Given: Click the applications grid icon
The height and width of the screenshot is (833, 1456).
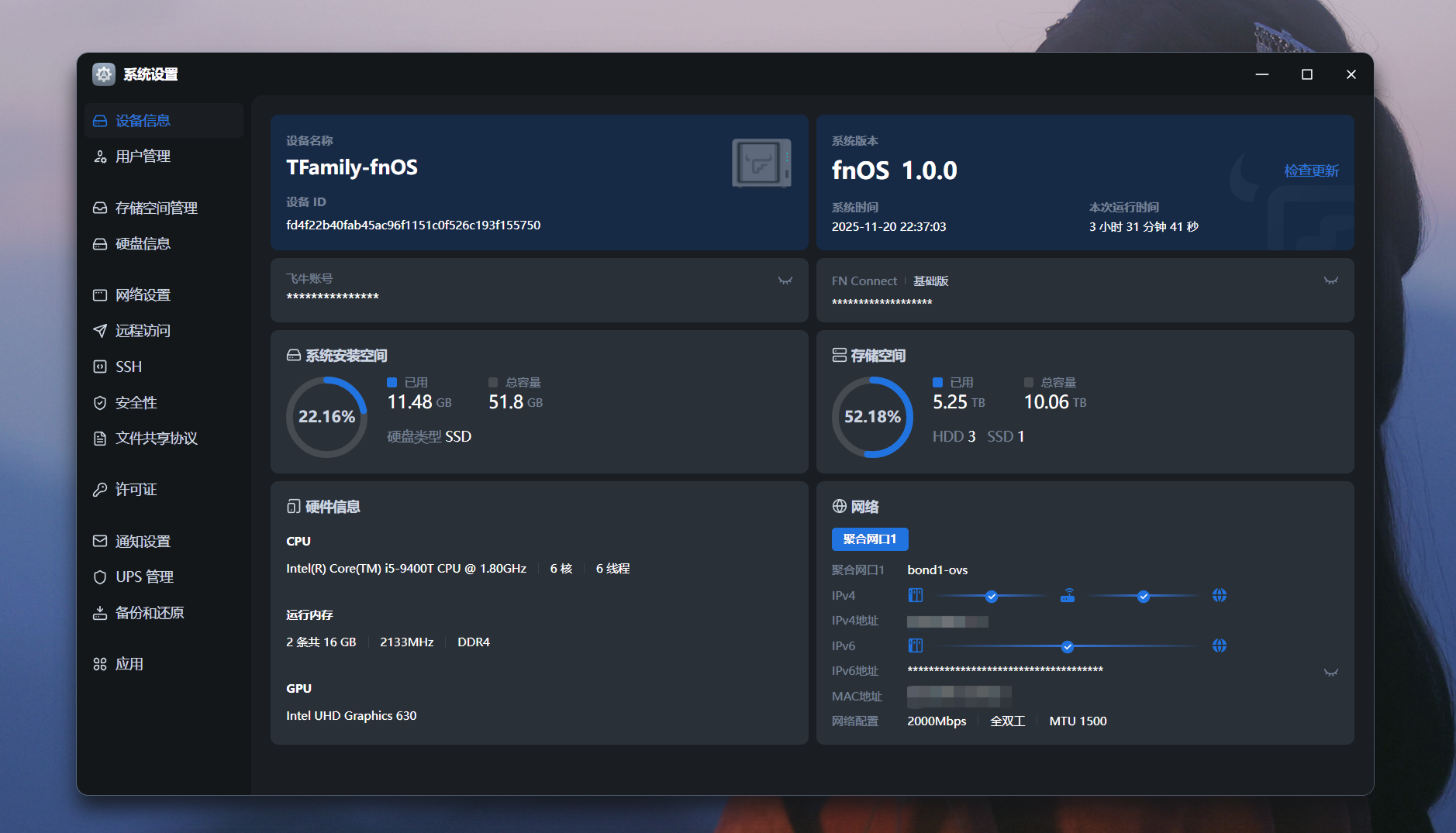Looking at the screenshot, I should pyautogui.click(x=100, y=664).
